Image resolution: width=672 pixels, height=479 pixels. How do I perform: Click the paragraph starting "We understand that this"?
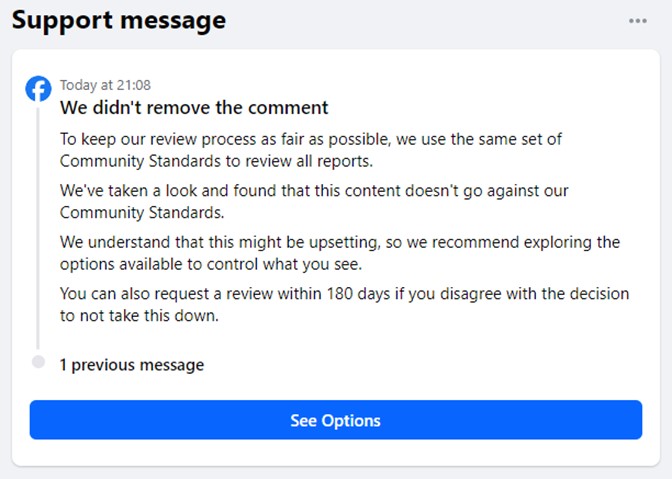pos(340,253)
